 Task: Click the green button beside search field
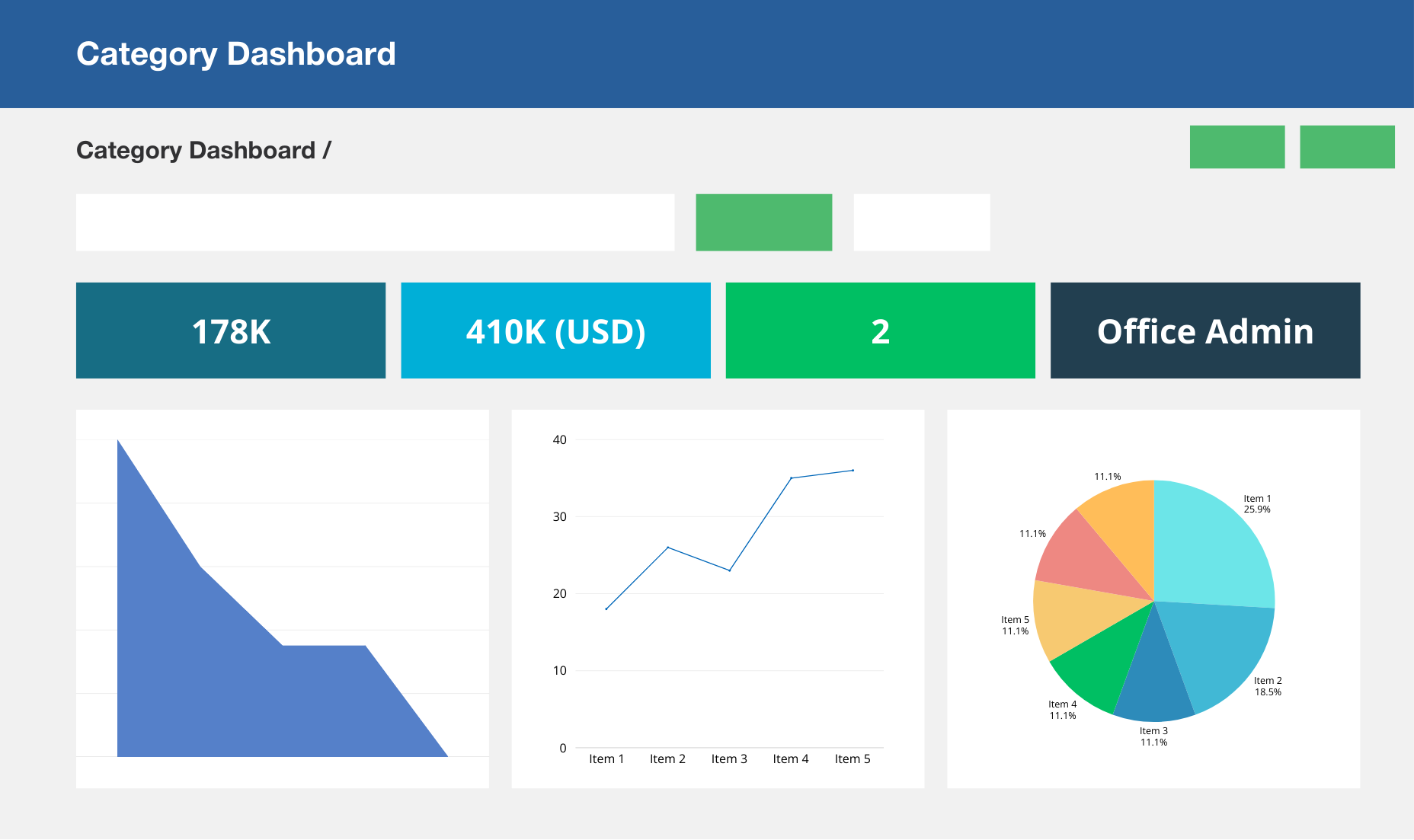763,222
